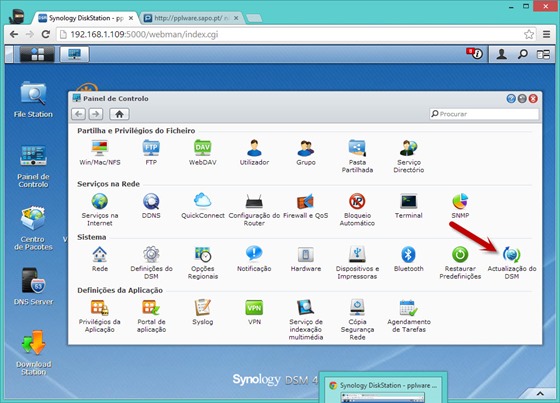Open Centro de Pacotes on desktop
The image size is (560, 403).
tap(33, 229)
